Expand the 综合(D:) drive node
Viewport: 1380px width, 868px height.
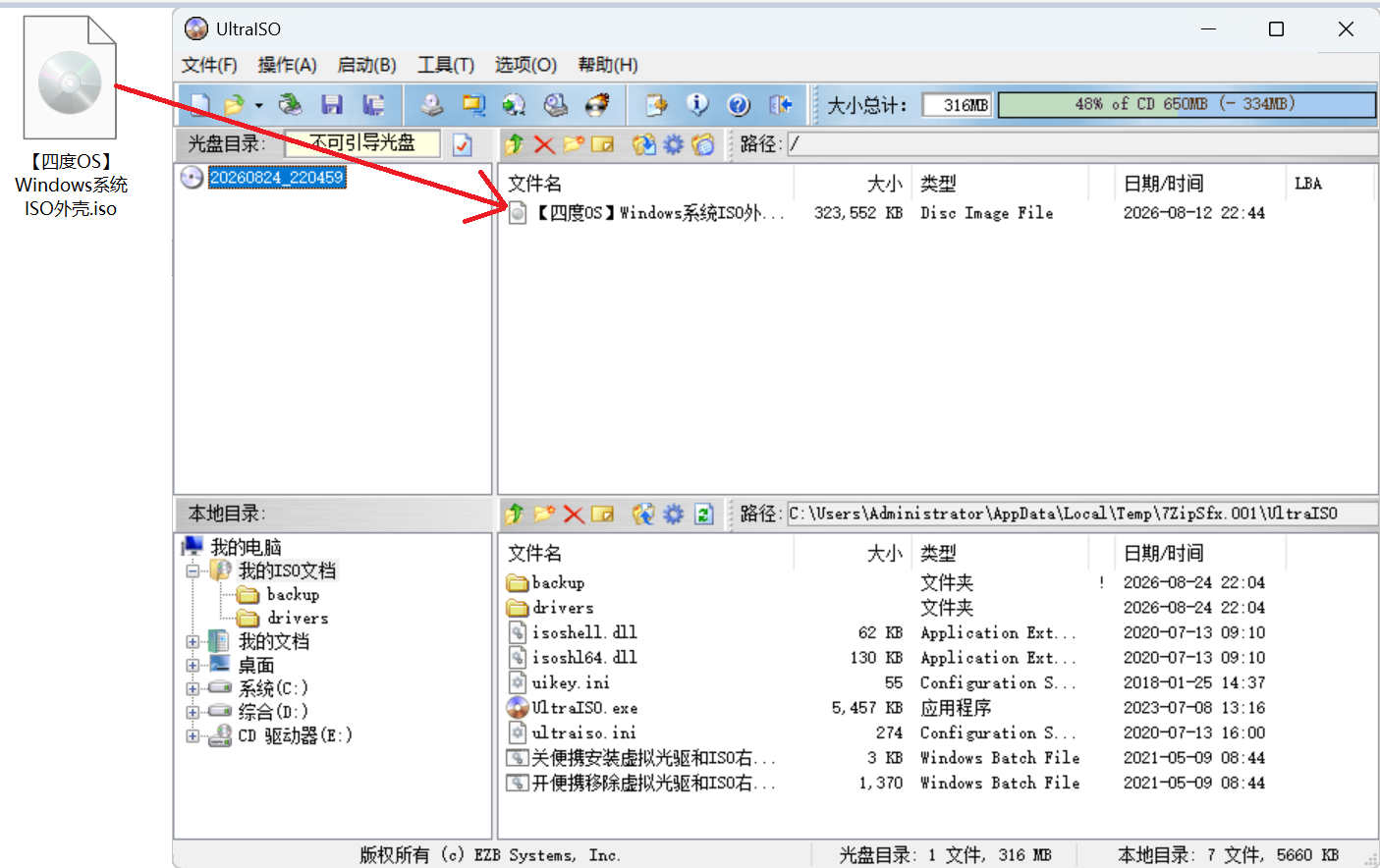pyautogui.click(x=193, y=712)
